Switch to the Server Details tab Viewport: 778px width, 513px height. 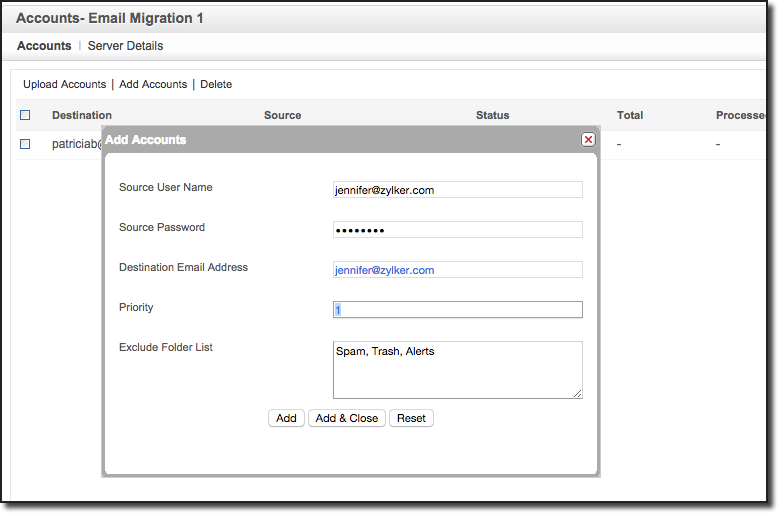[125, 46]
